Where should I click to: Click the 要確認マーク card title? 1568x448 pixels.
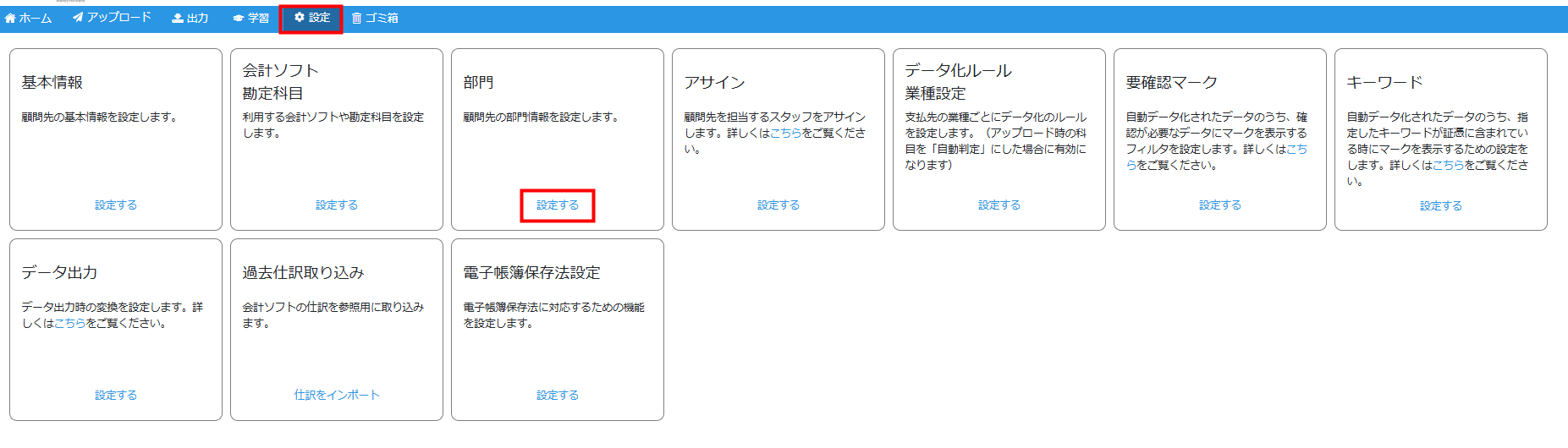(1172, 82)
